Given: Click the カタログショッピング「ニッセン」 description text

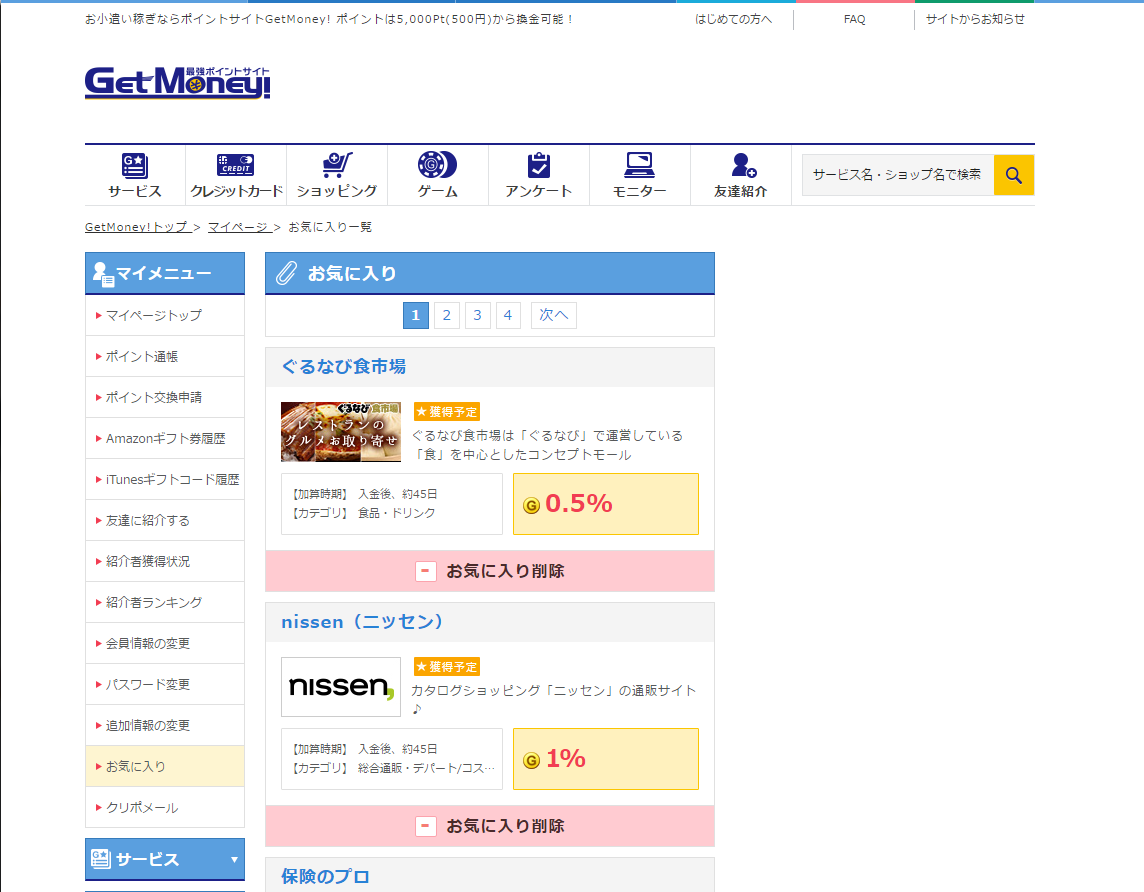Looking at the screenshot, I should point(553,699).
